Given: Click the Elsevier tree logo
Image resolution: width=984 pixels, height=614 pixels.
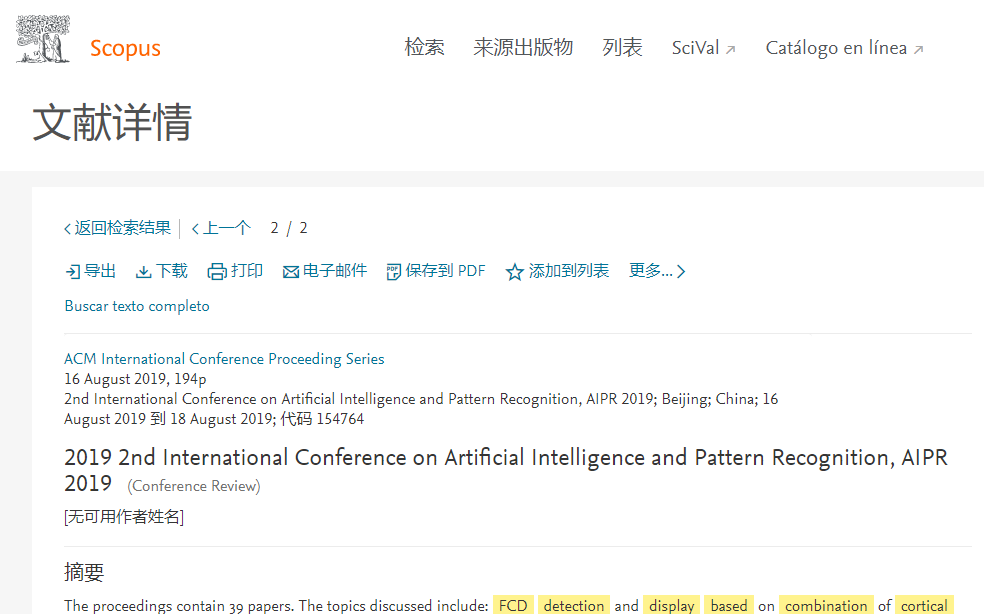Looking at the screenshot, I should tap(43, 39).
